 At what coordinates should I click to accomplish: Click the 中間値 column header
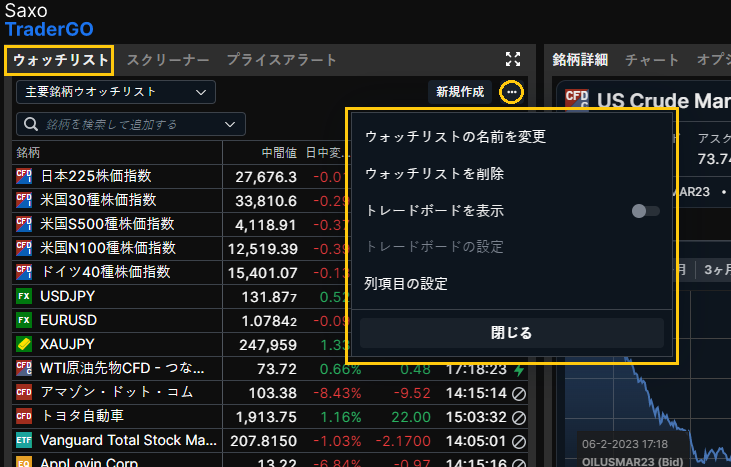point(279,153)
